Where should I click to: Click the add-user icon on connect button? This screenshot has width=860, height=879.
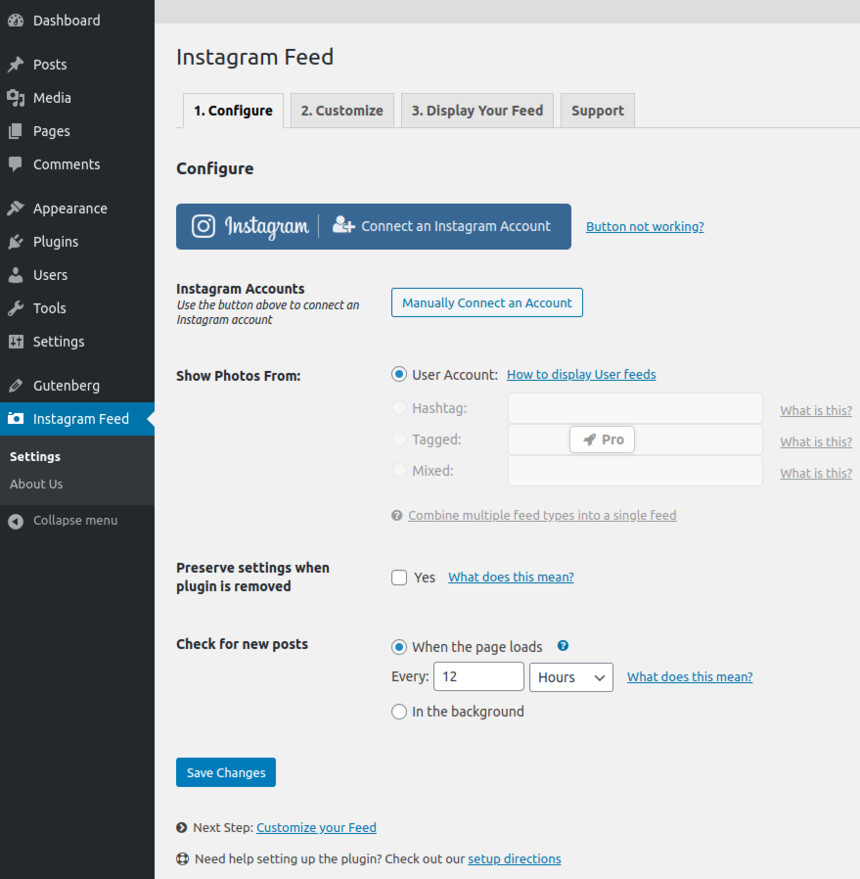click(343, 225)
